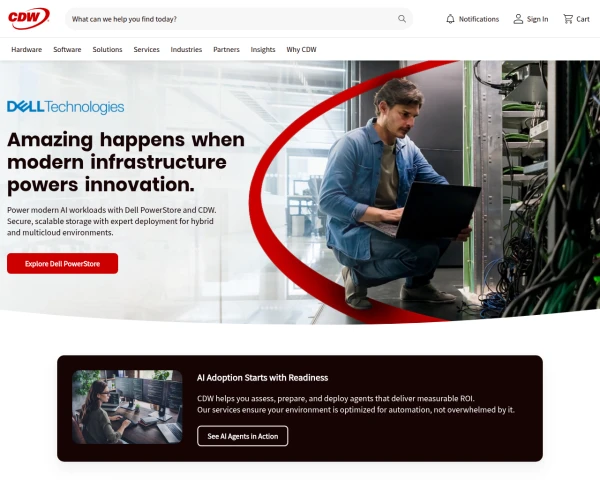
Task: Click the AI Adoption Starts with Readiness heading
Action: (x=262, y=378)
